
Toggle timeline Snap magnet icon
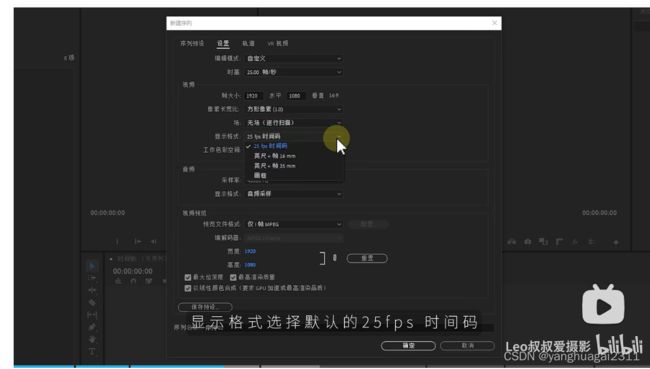[133, 281]
